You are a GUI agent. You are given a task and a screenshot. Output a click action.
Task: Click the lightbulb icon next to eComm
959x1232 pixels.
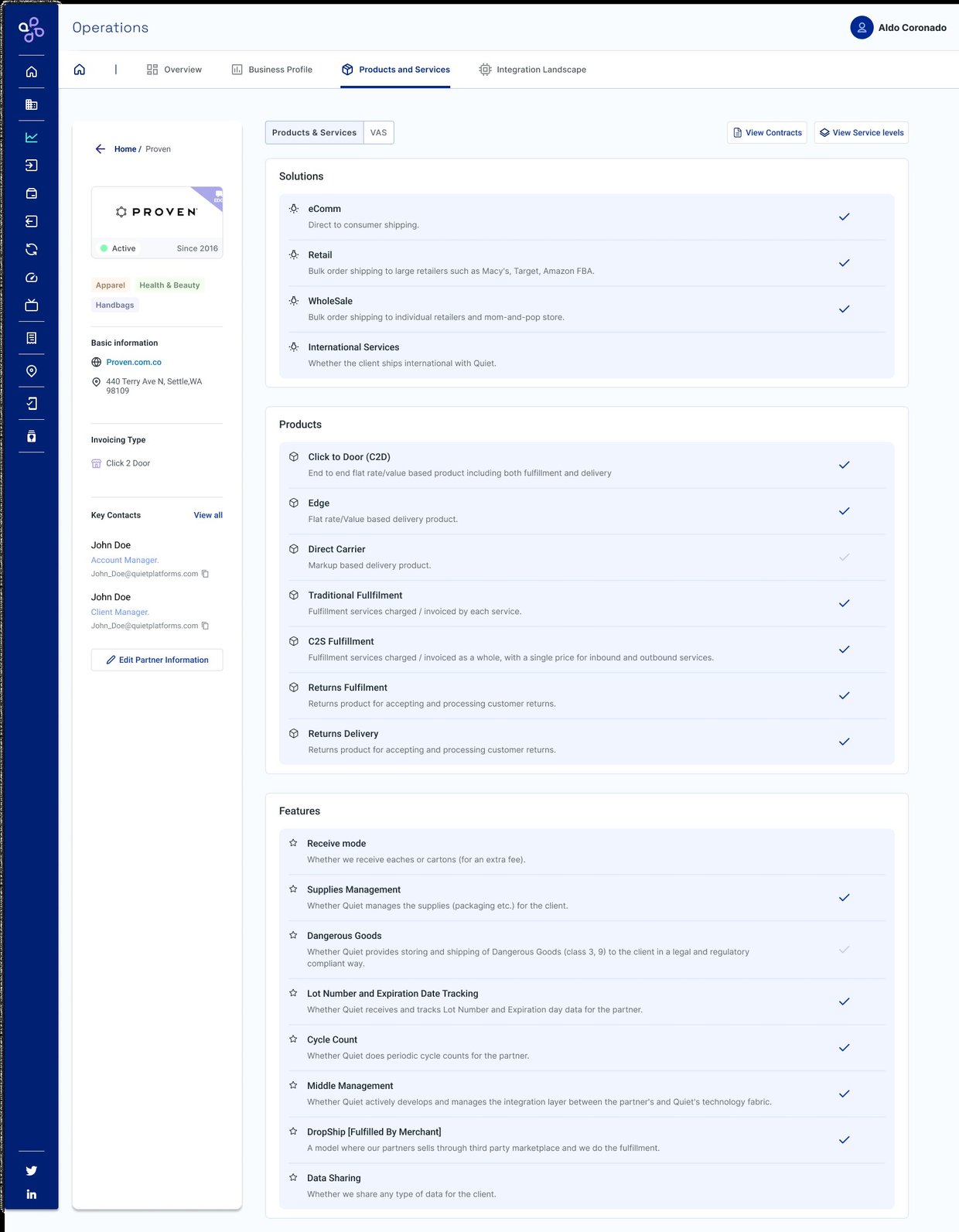(294, 209)
